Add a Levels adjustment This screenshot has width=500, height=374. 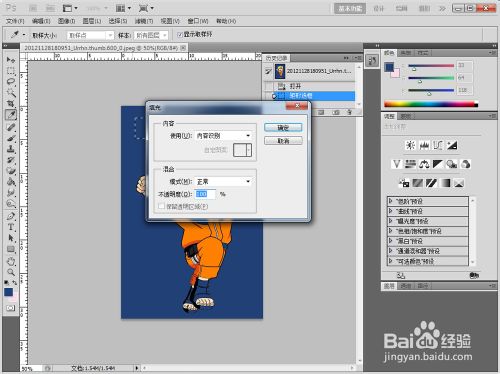pyautogui.click(x=424, y=145)
